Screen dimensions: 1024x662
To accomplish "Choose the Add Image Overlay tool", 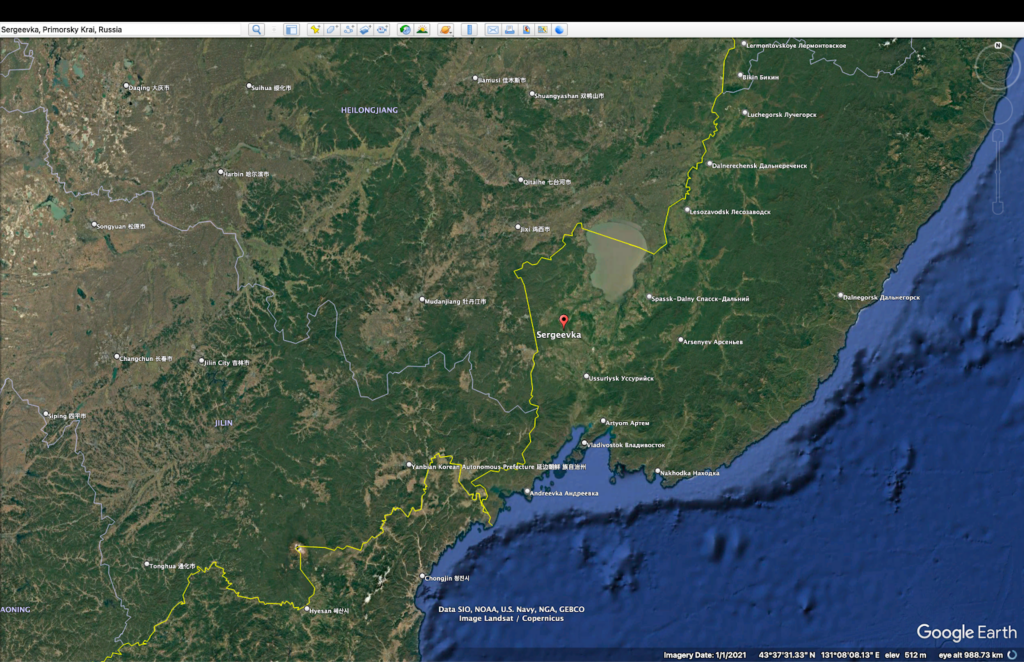I will [365, 30].
